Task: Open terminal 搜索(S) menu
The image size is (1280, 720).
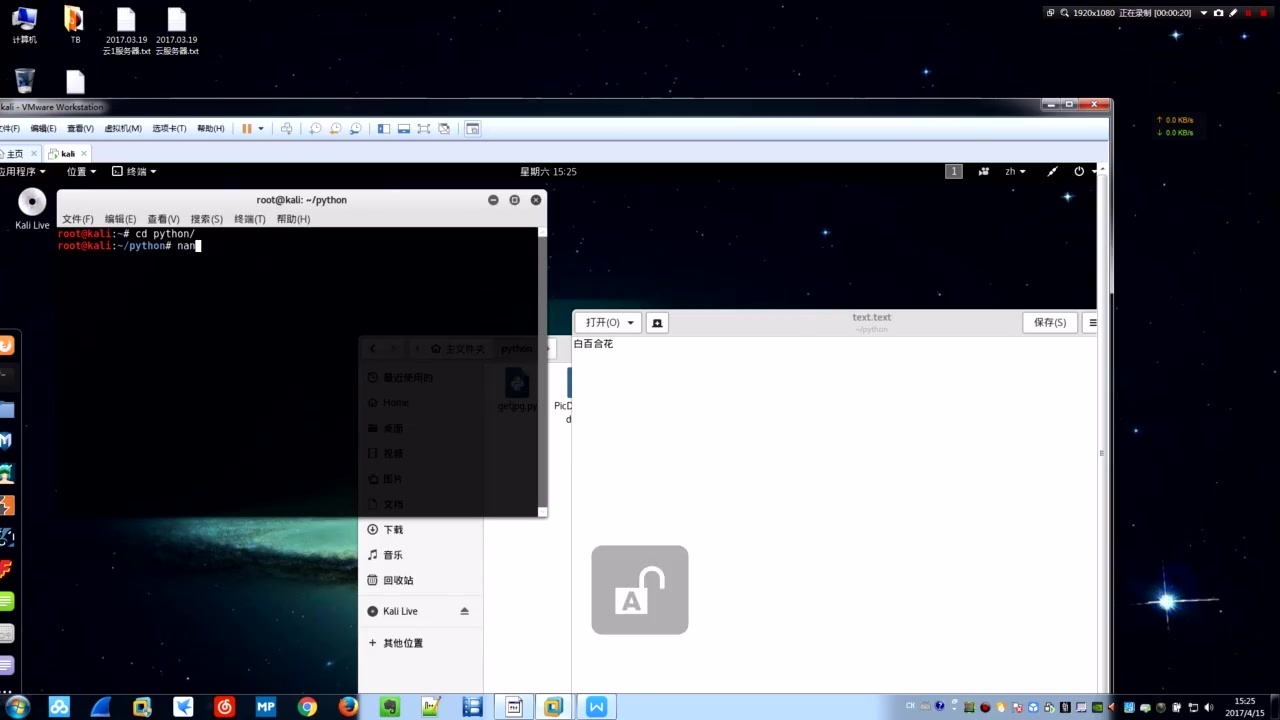Action: [x=206, y=219]
